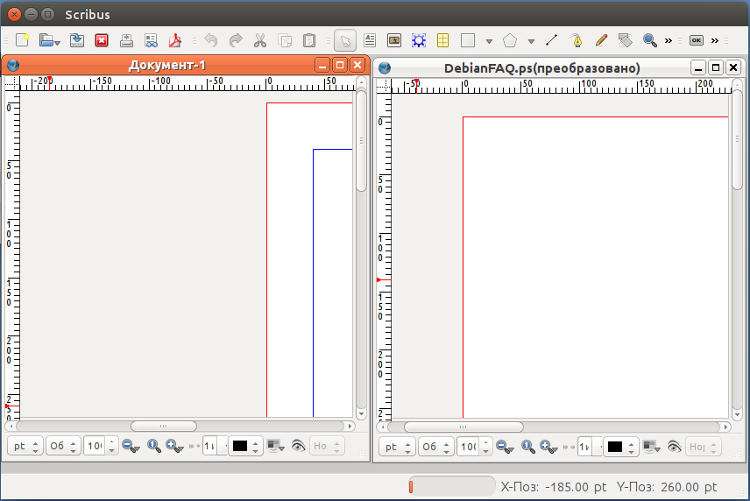
Task: Choose the Insert Table tool
Action: [442, 41]
